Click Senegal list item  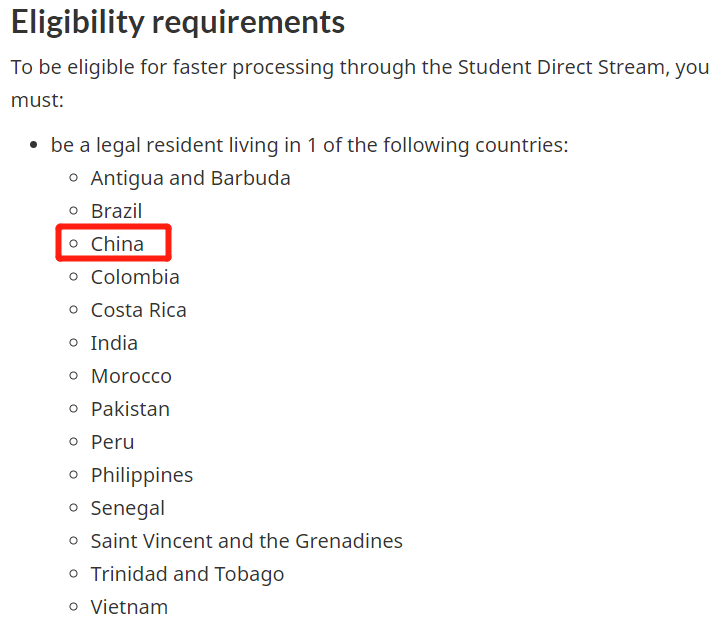point(128,508)
